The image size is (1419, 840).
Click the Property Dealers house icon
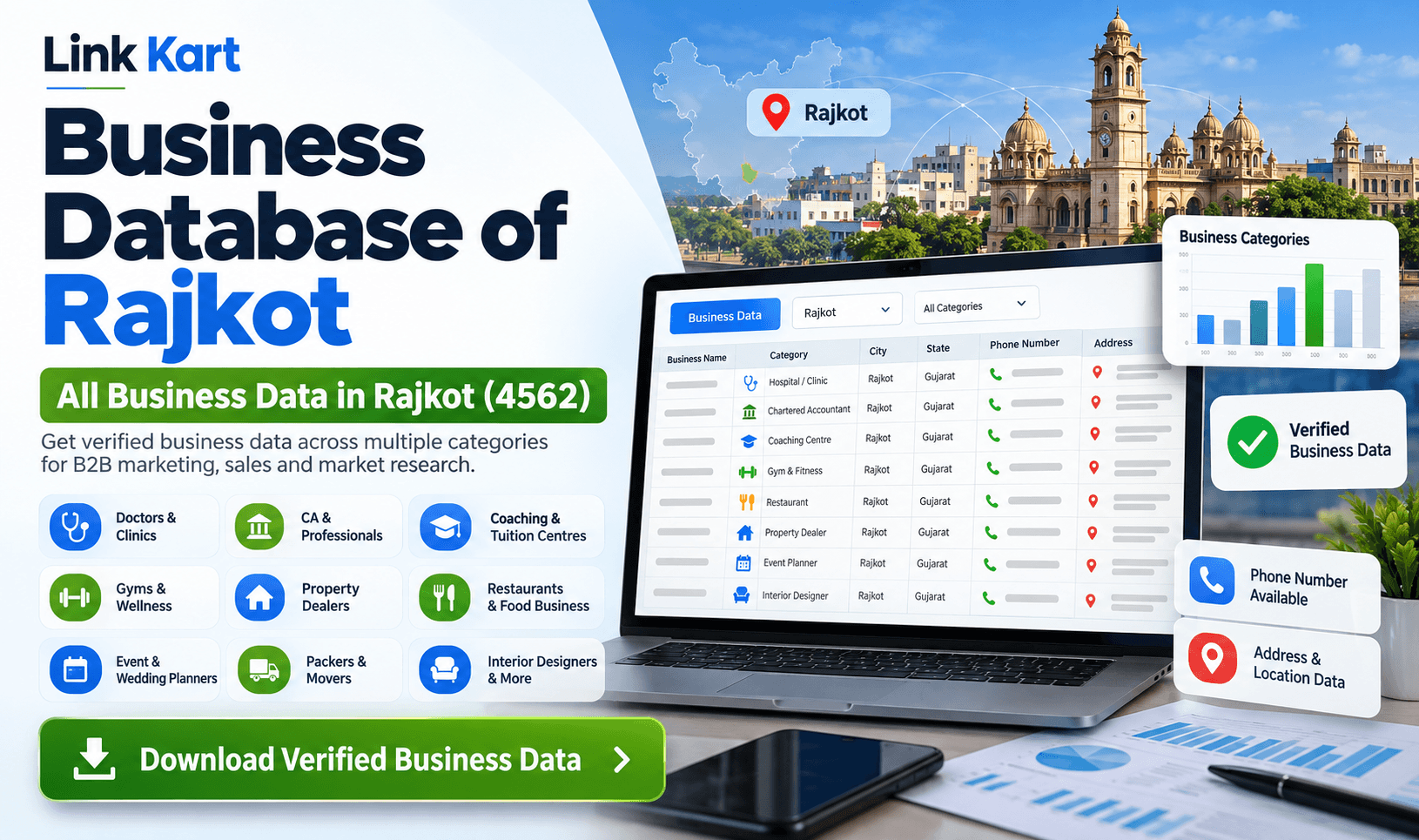259,597
